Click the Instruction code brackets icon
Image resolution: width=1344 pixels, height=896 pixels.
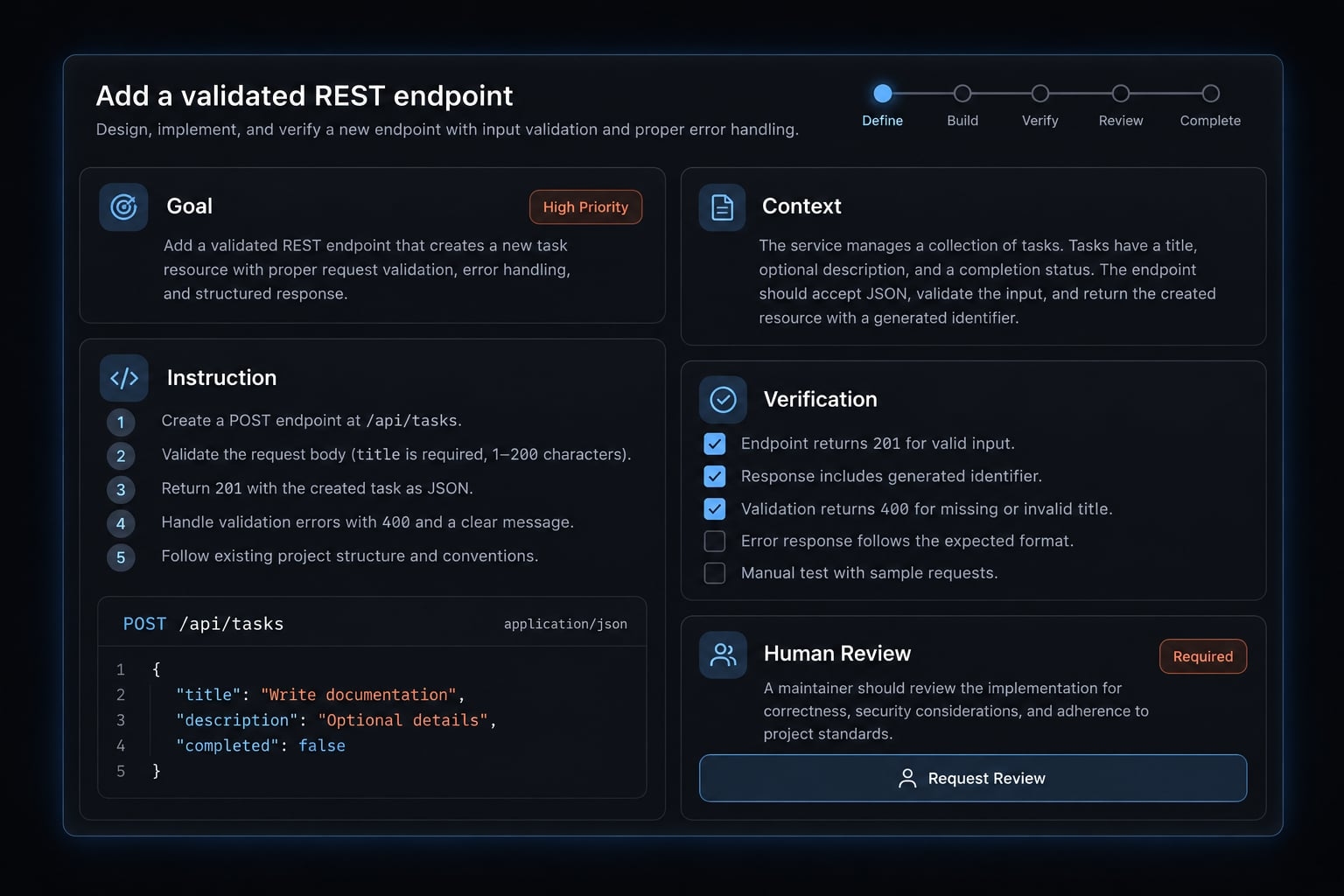click(124, 378)
